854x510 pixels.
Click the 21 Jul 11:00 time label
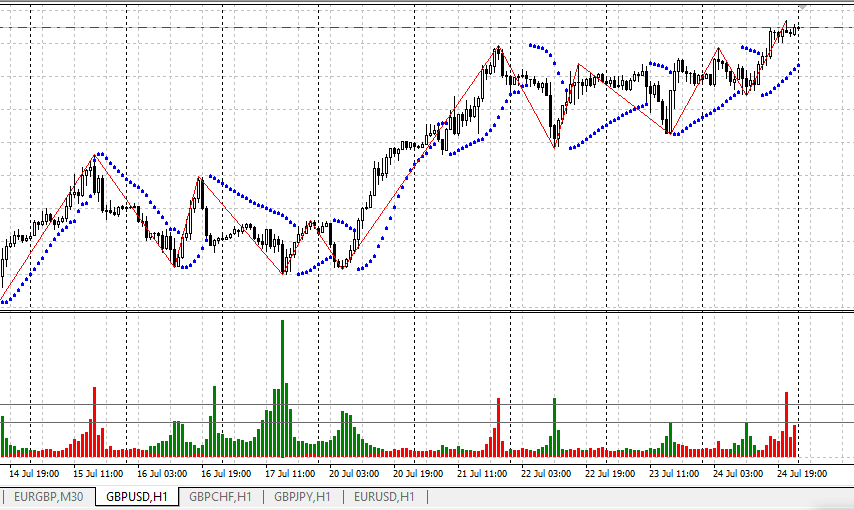tap(482, 474)
